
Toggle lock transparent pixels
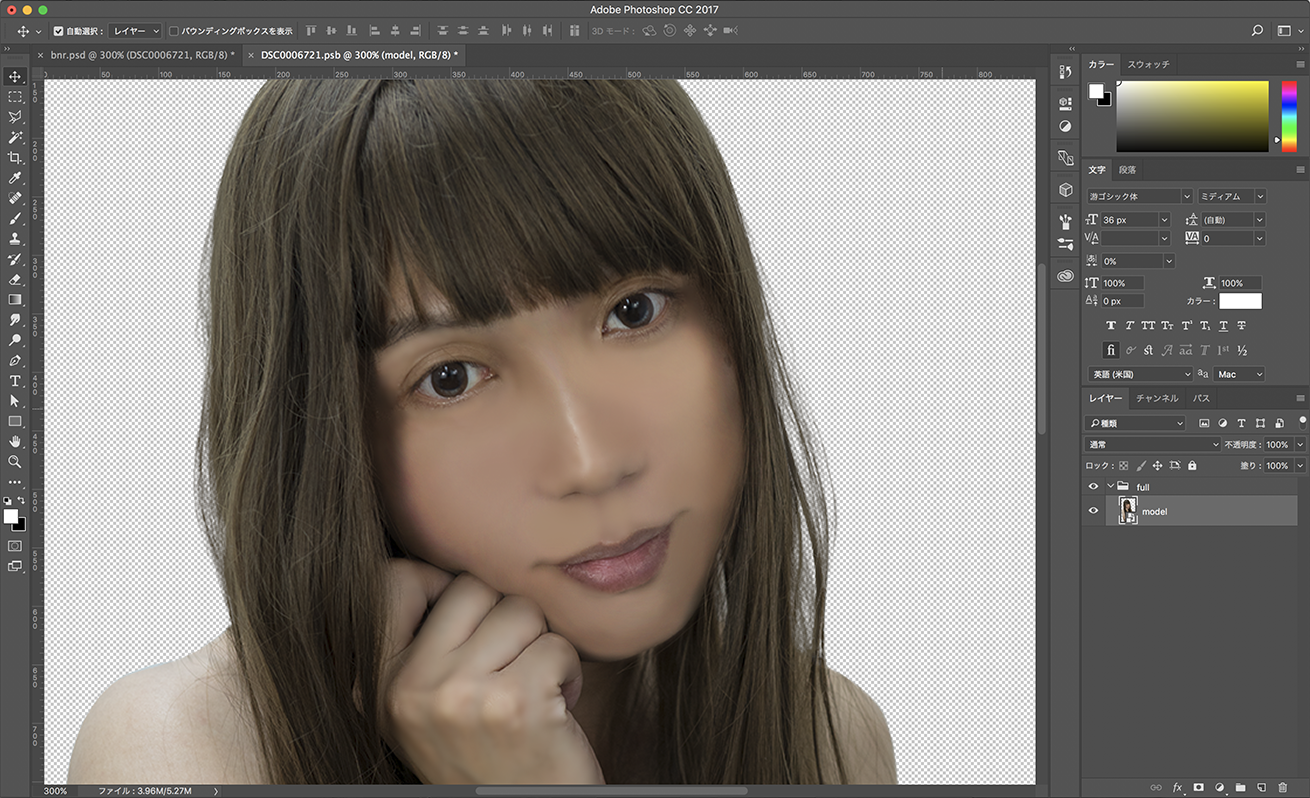(x=1123, y=466)
